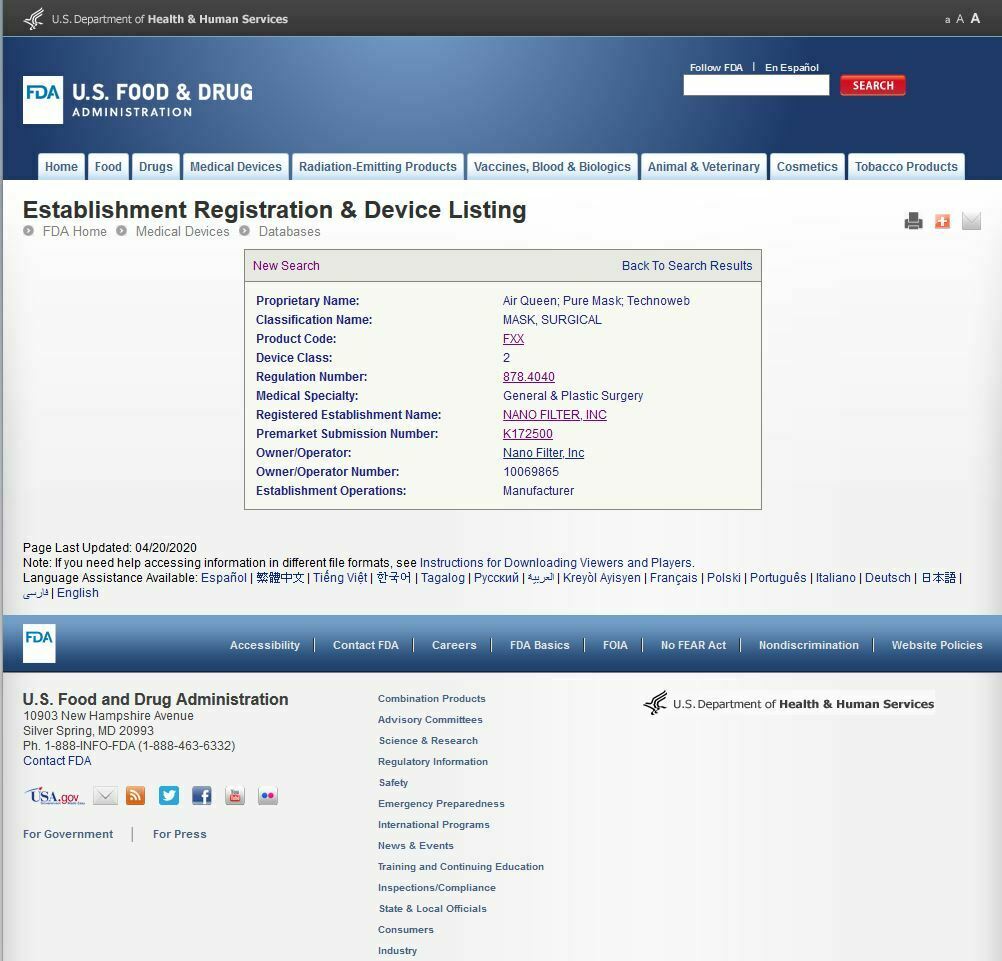The height and width of the screenshot is (961, 1002).
Task: Open FDA's Facebook icon in footer
Action: tap(202, 796)
